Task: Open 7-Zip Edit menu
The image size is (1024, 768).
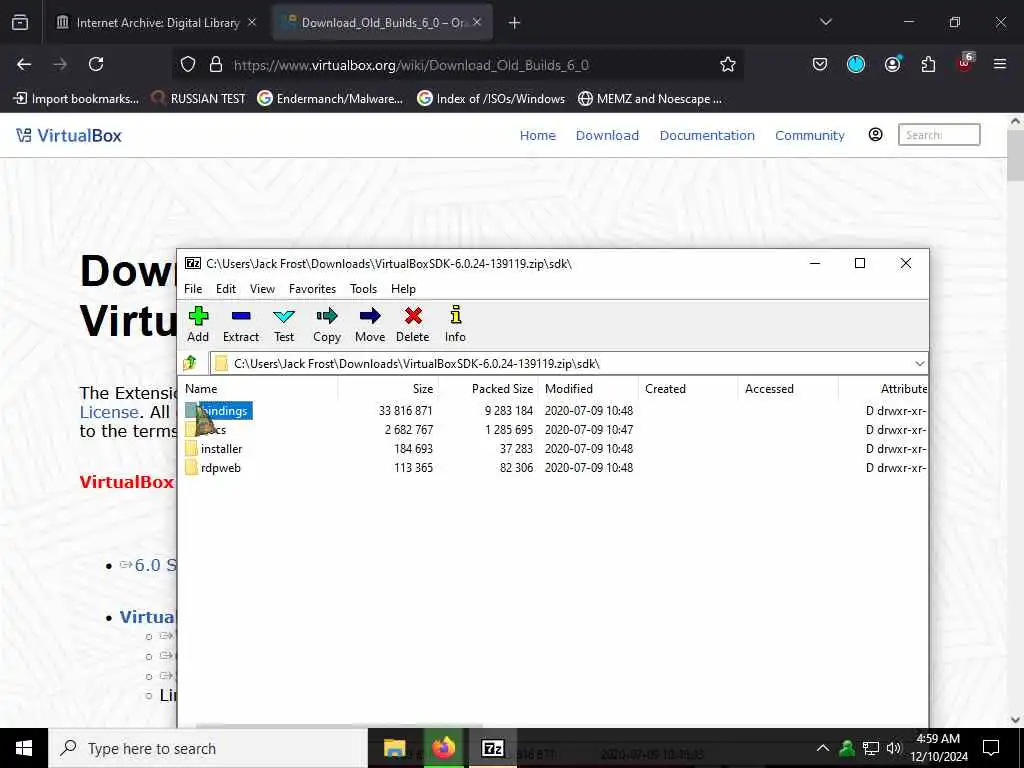Action: (x=226, y=289)
